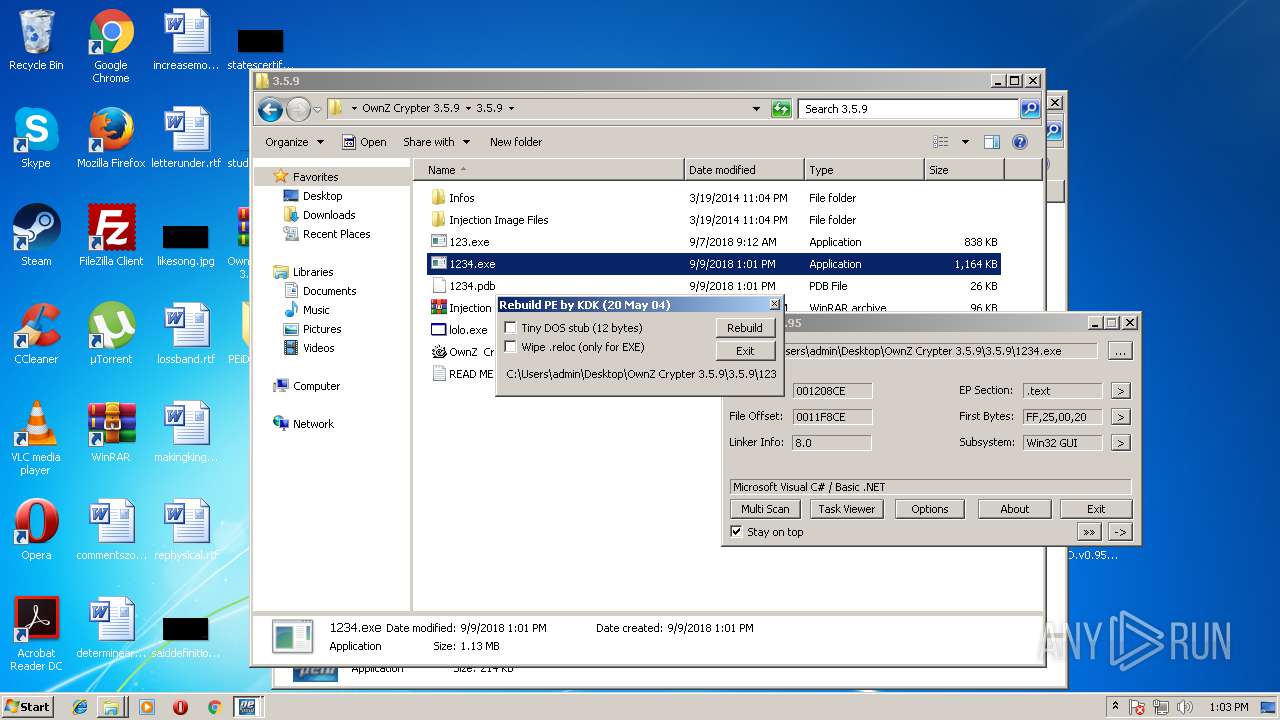
Task: Expand PEiD extra info double-arrow button
Action: tap(1089, 532)
